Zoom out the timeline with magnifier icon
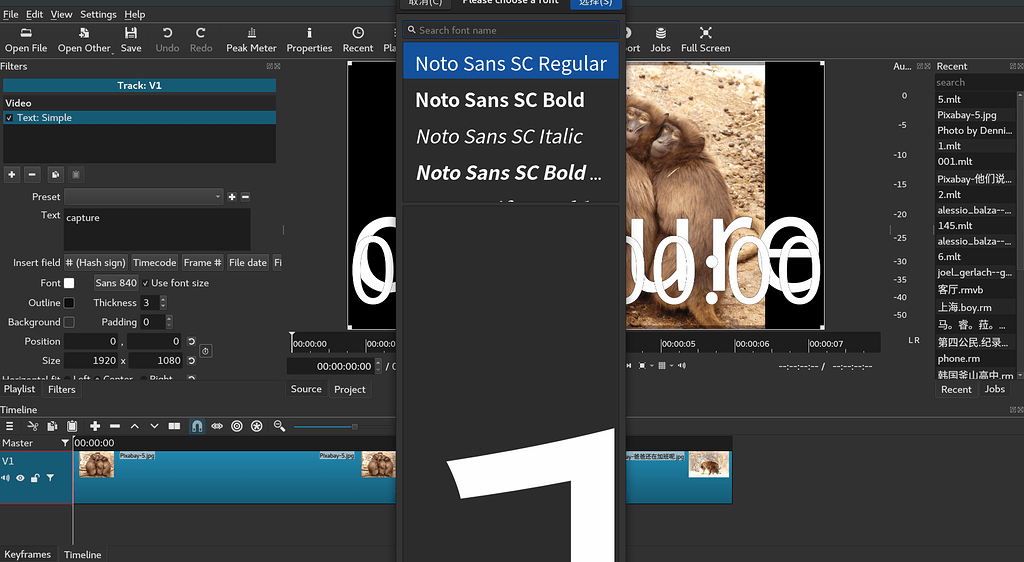This screenshot has width=1024, height=562. (280, 426)
